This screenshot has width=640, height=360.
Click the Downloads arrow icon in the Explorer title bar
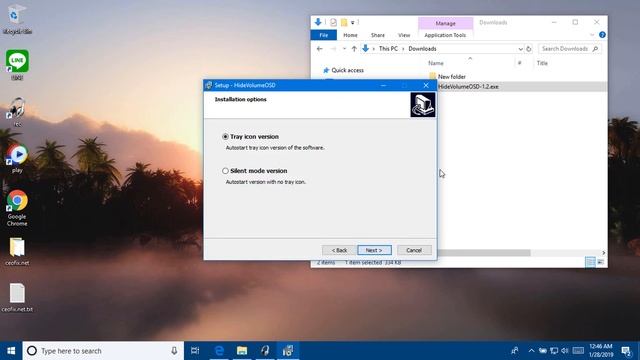click(318, 22)
